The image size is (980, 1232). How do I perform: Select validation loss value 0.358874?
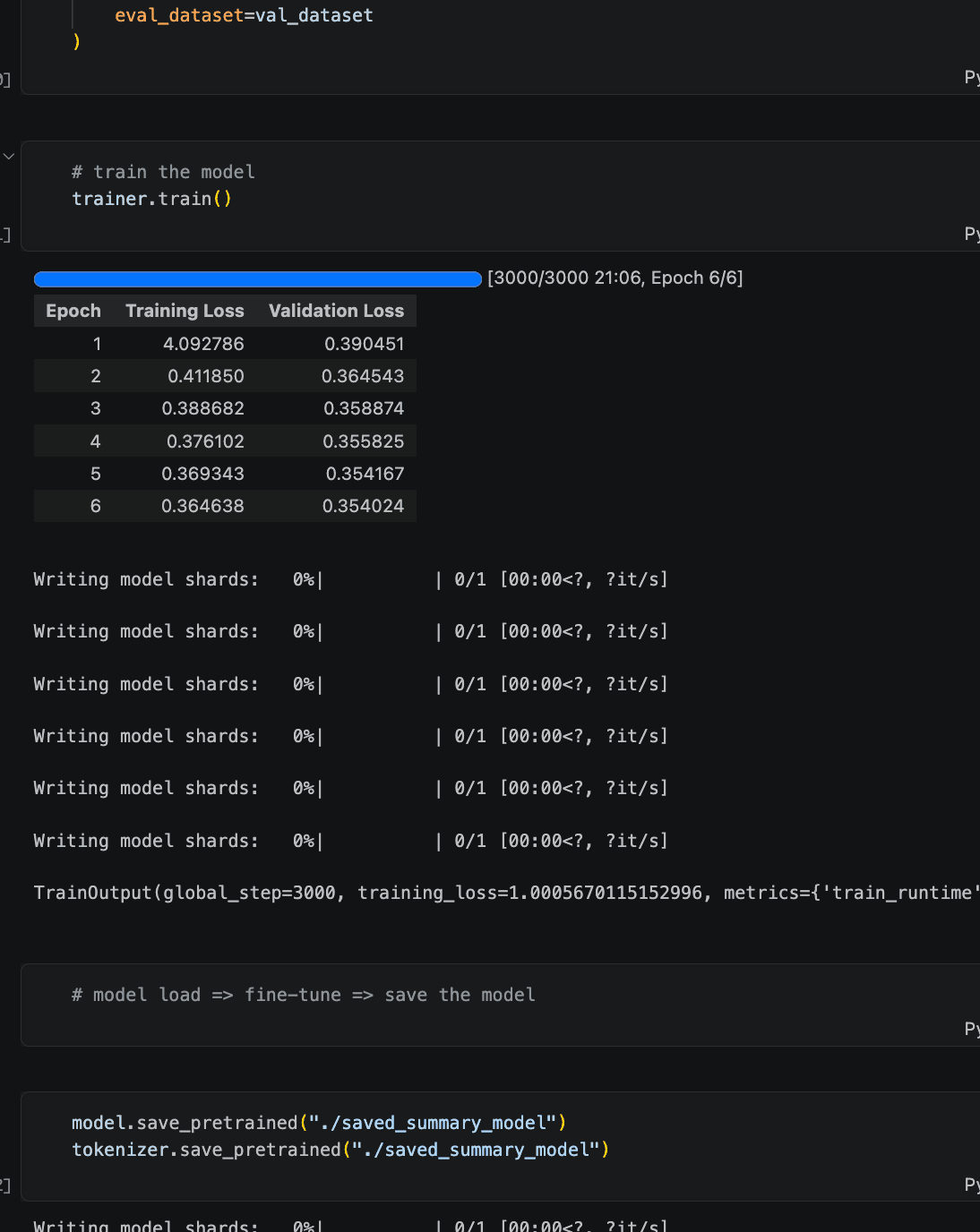coord(364,408)
